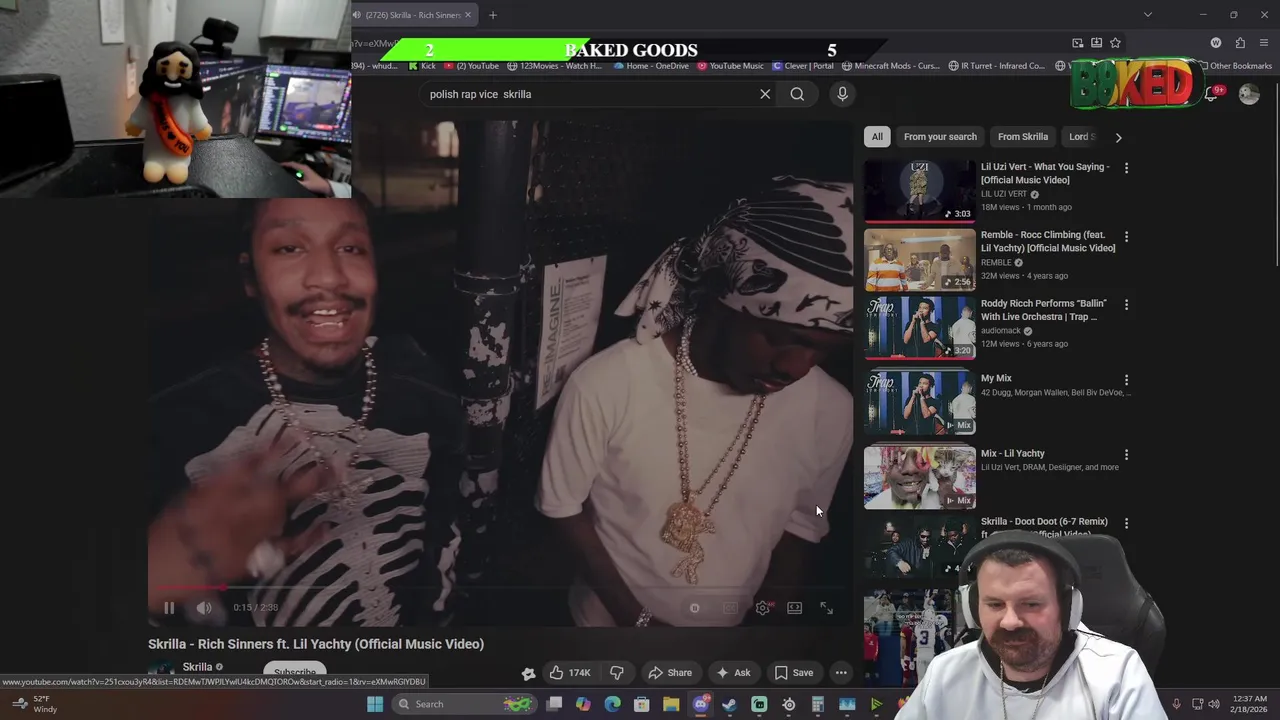Open File Explorer from the taskbar
The image size is (1280, 720).
pyautogui.click(x=671, y=704)
